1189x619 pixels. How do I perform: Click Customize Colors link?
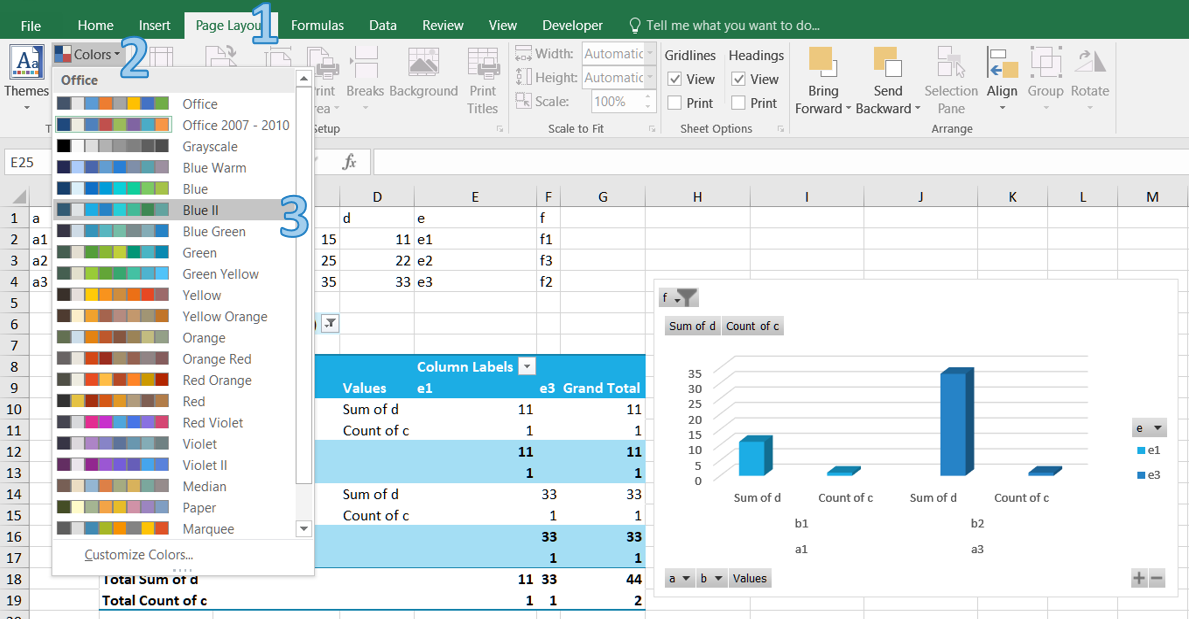tap(138, 555)
